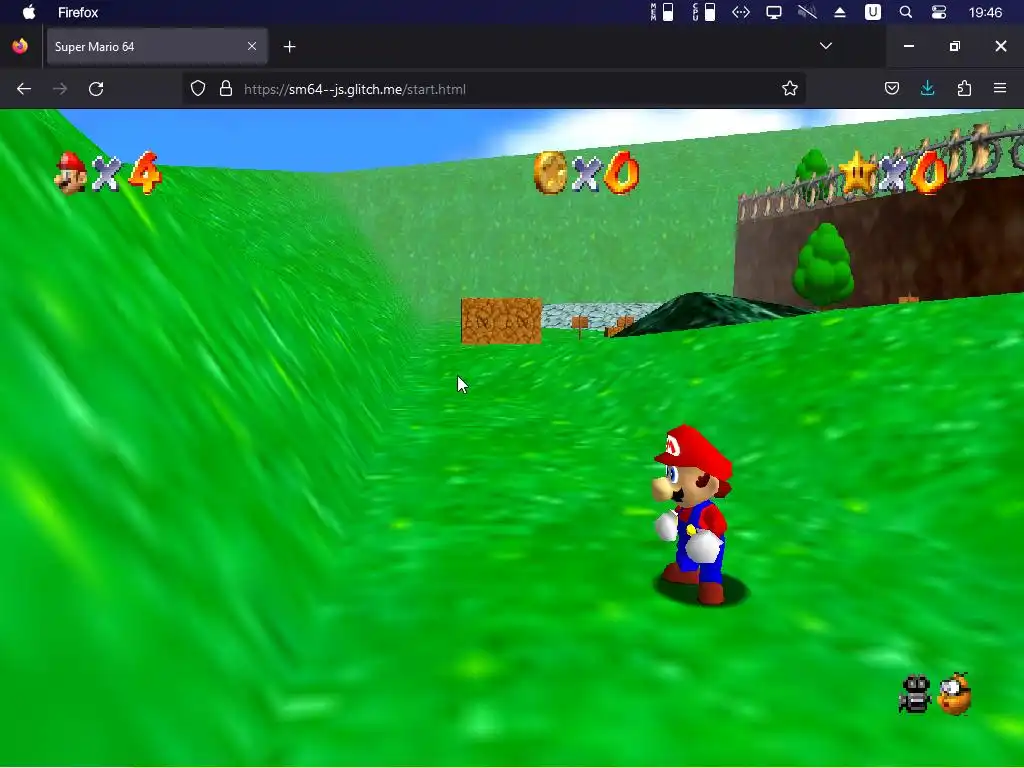Image resolution: width=1024 pixels, height=768 pixels.
Task: Click the muted sound menu bar icon
Action: [807, 12]
